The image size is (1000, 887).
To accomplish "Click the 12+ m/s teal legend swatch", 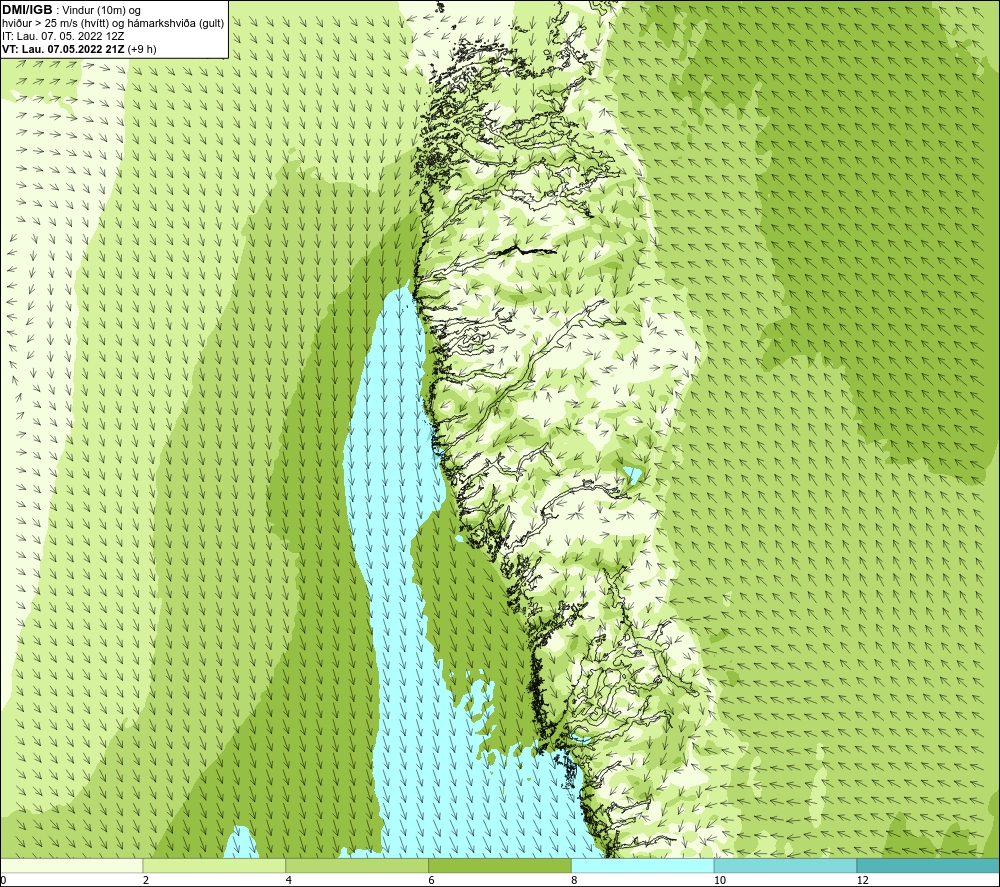I will point(929,866).
